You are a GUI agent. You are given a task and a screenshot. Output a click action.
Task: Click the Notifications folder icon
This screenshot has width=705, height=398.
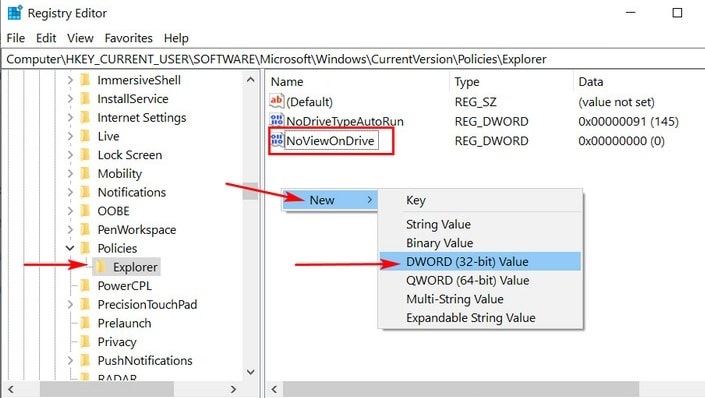point(85,192)
